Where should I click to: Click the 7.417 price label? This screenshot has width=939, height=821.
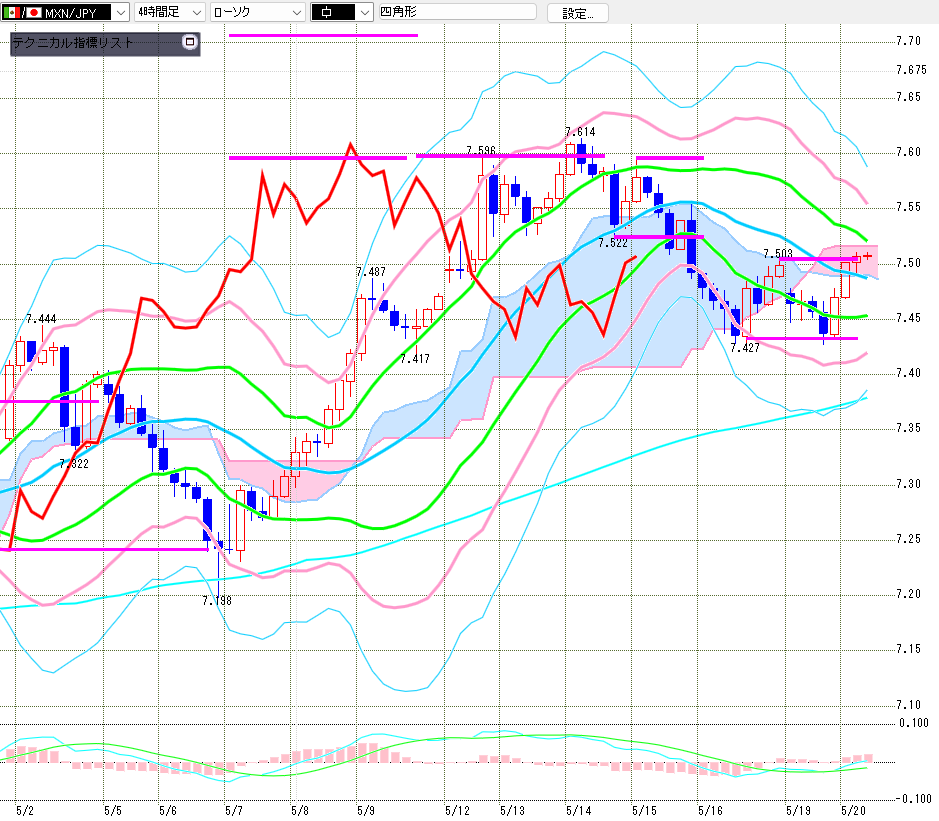coord(415,359)
